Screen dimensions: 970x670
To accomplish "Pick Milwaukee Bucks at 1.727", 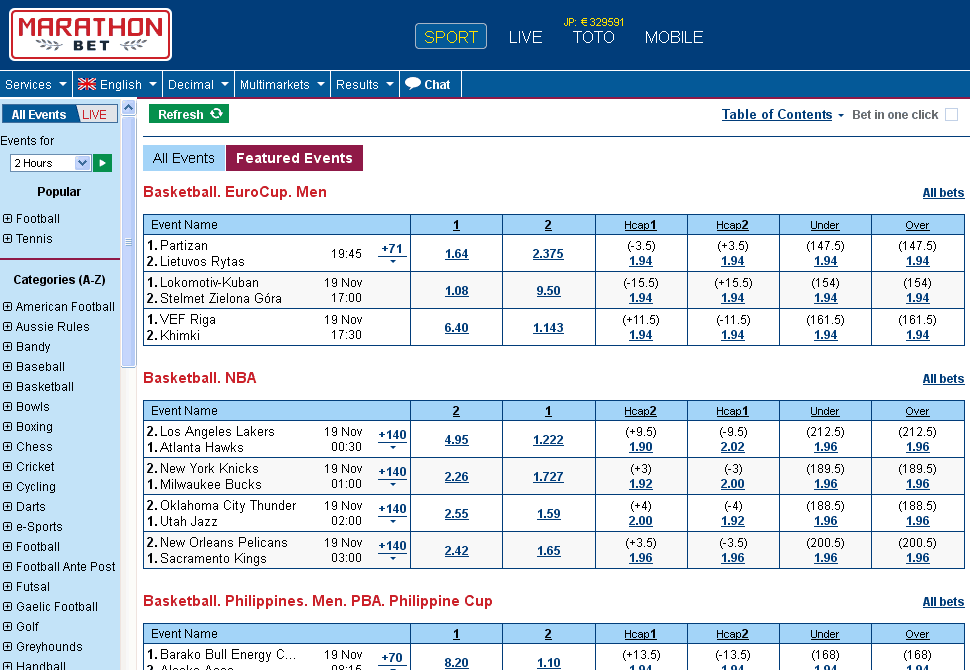I will point(548,477).
